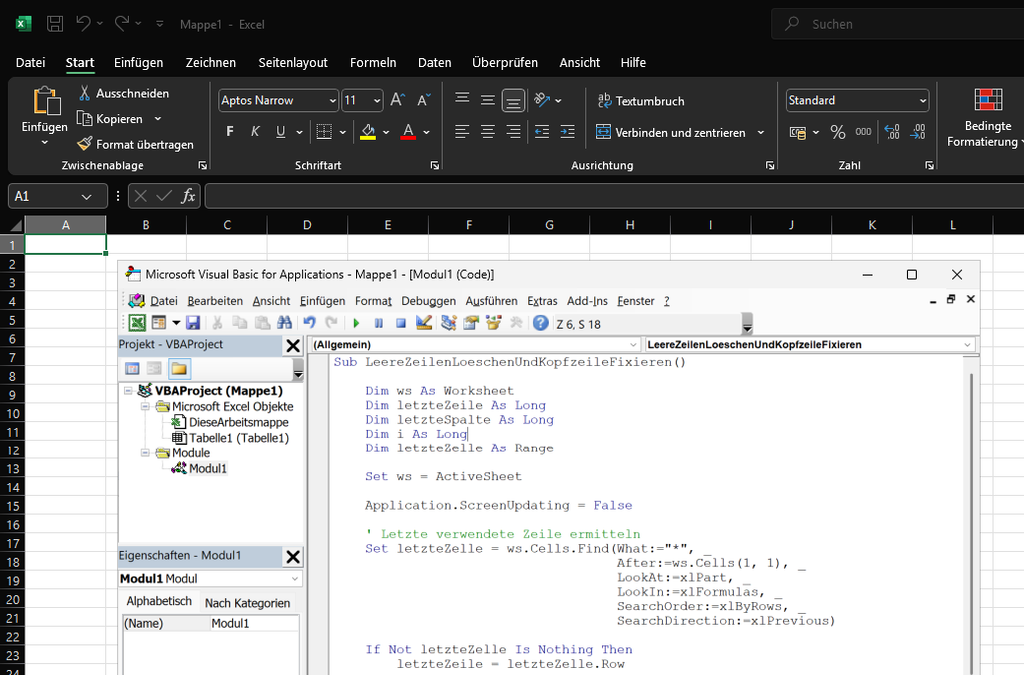This screenshot has width=1024, height=675.
Task: Open number format dropdown Standard
Action: click(923, 101)
